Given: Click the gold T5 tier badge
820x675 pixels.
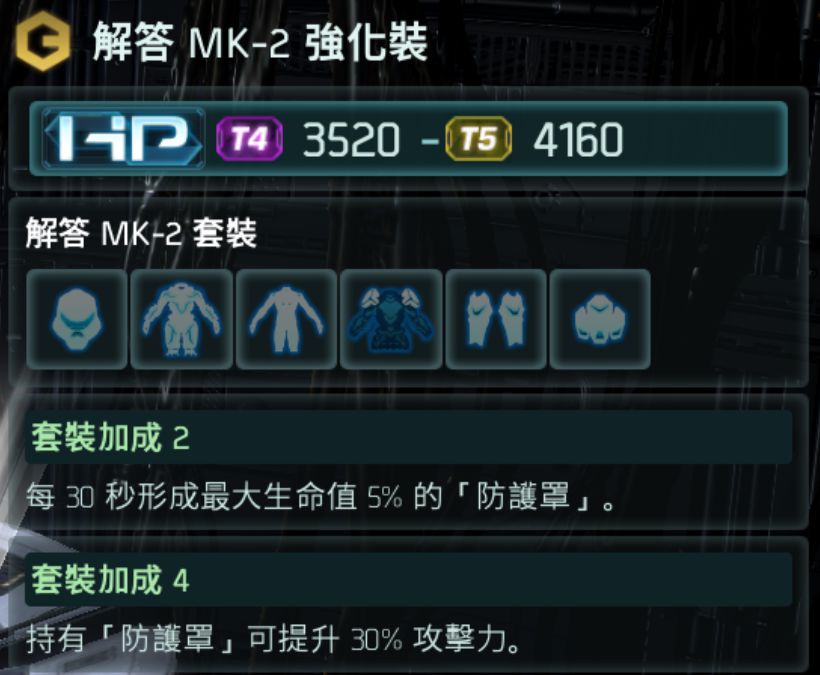Looking at the screenshot, I should pos(479,139).
